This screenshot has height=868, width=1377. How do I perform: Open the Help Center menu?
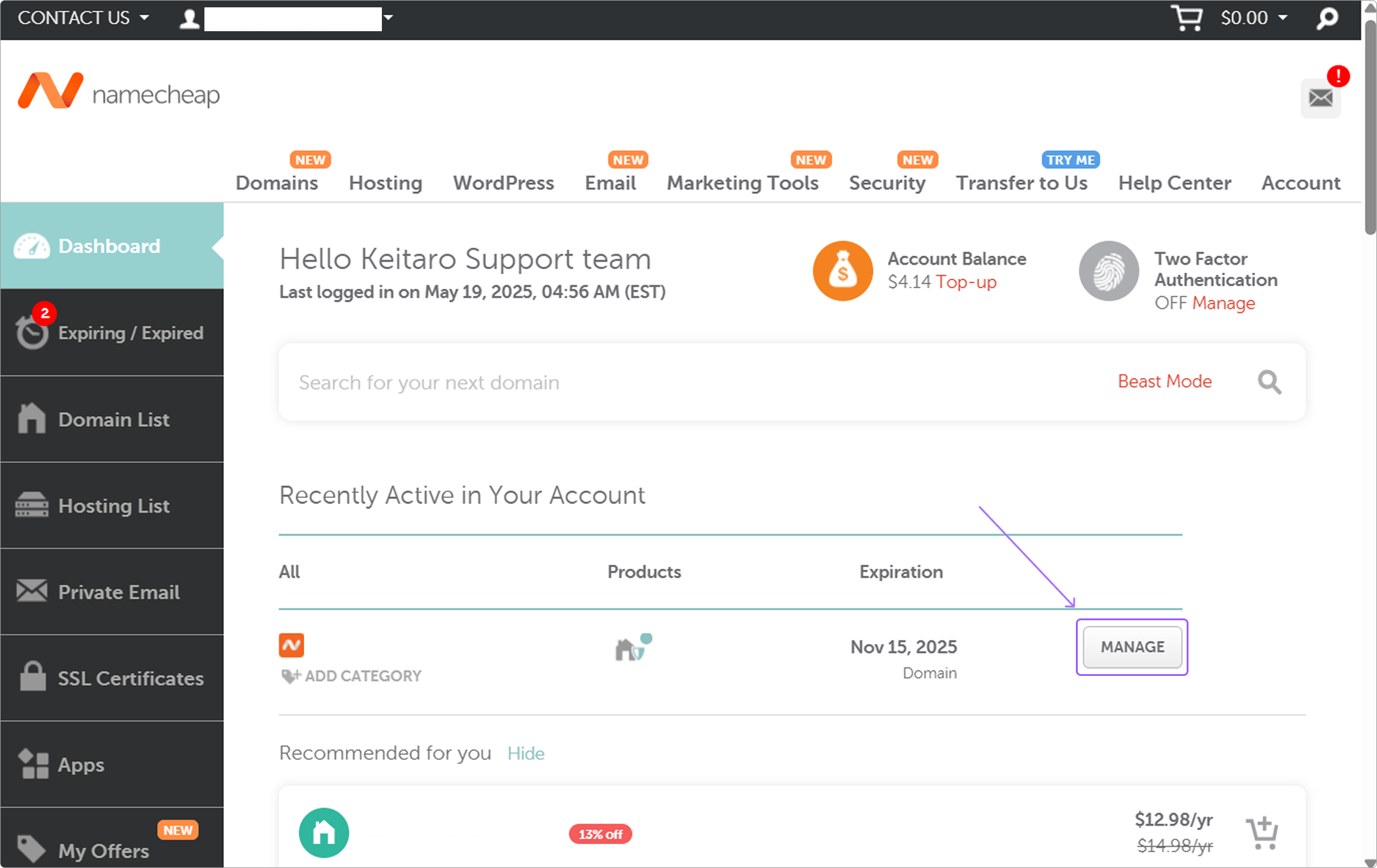tap(1174, 183)
